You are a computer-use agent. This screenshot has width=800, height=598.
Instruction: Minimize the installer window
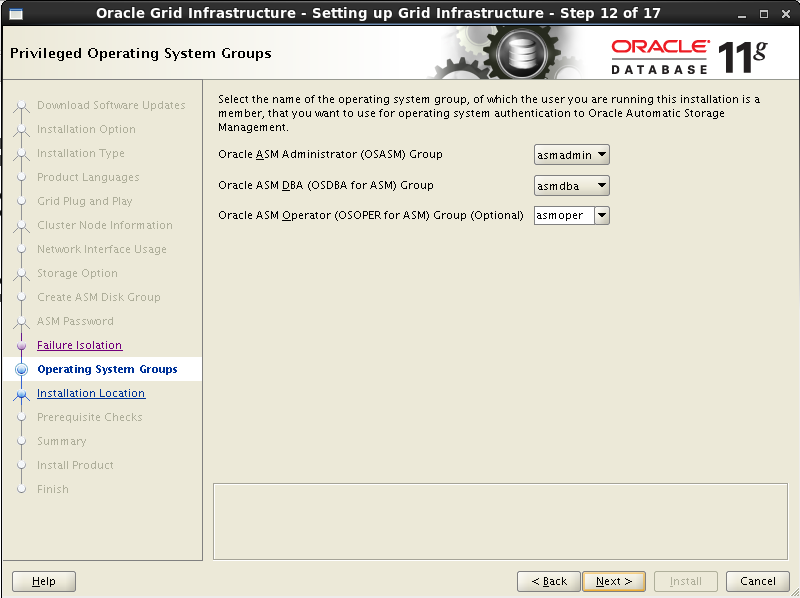click(x=742, y=14)
